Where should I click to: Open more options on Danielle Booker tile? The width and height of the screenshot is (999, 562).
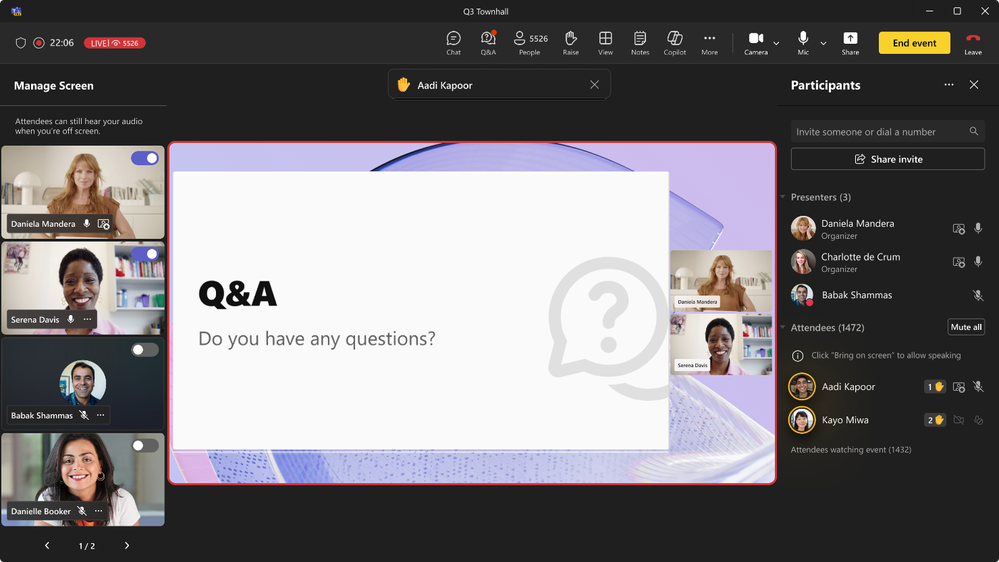point(98,511)
